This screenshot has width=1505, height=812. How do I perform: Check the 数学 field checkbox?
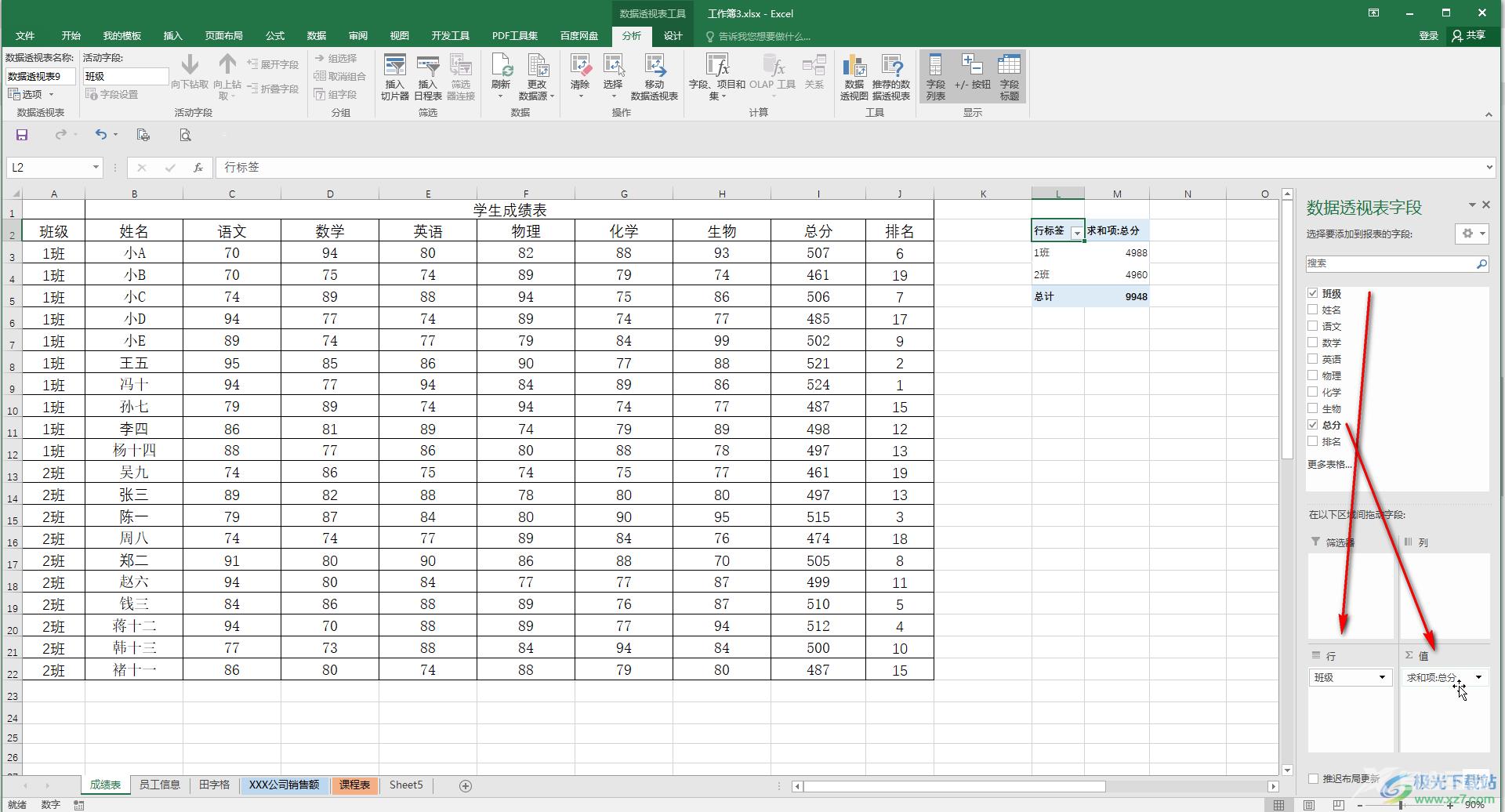point(1312,343)
